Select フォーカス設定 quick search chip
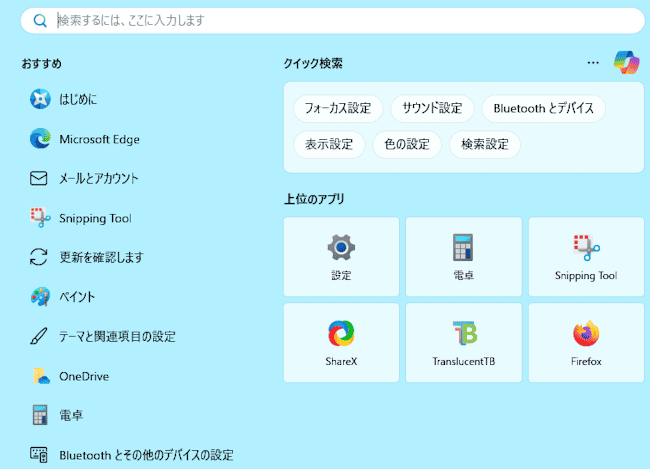This screenshot has height=469, width=650. click(x=338, y=108)
